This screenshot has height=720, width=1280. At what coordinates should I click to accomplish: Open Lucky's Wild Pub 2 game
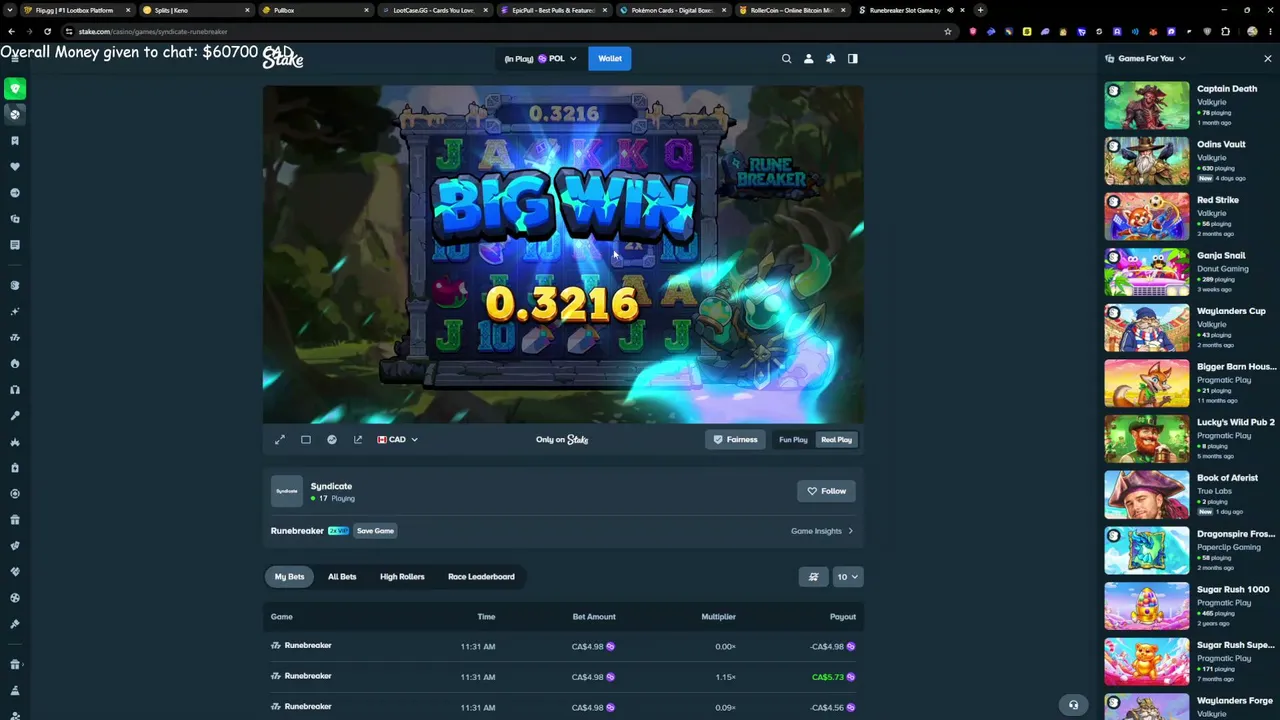[1147, 440]
